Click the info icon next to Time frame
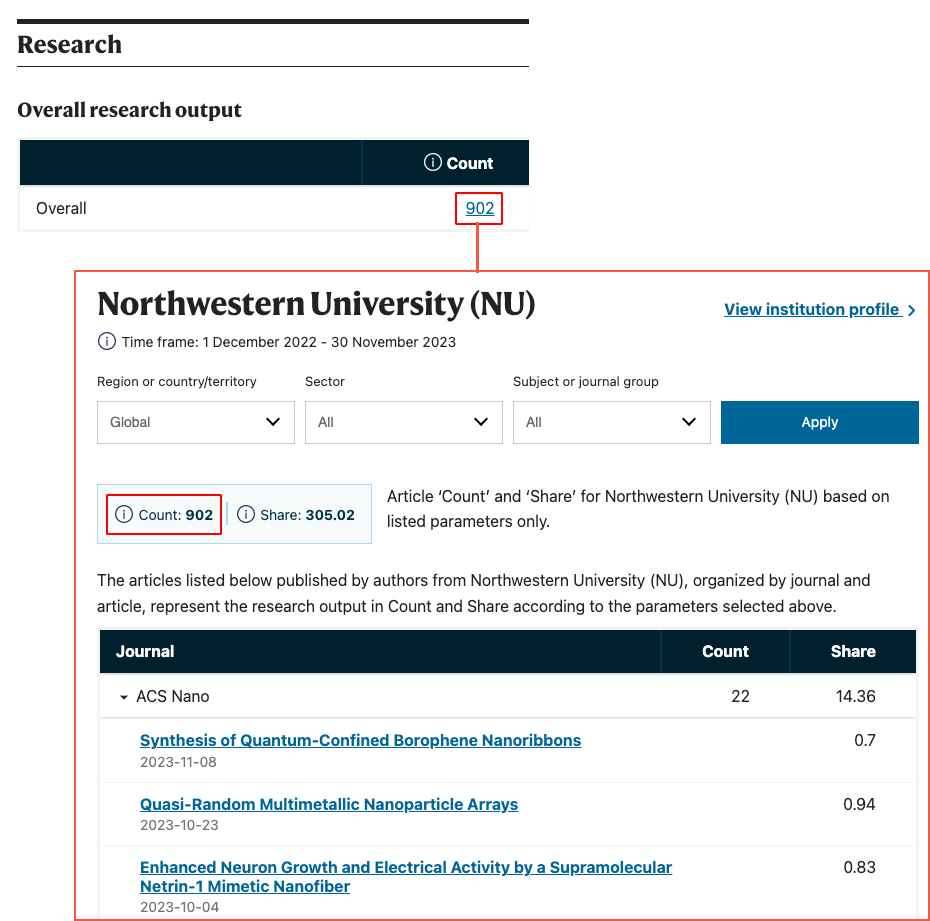This screenshot has height=921, width=930. [x=107, y=342]
